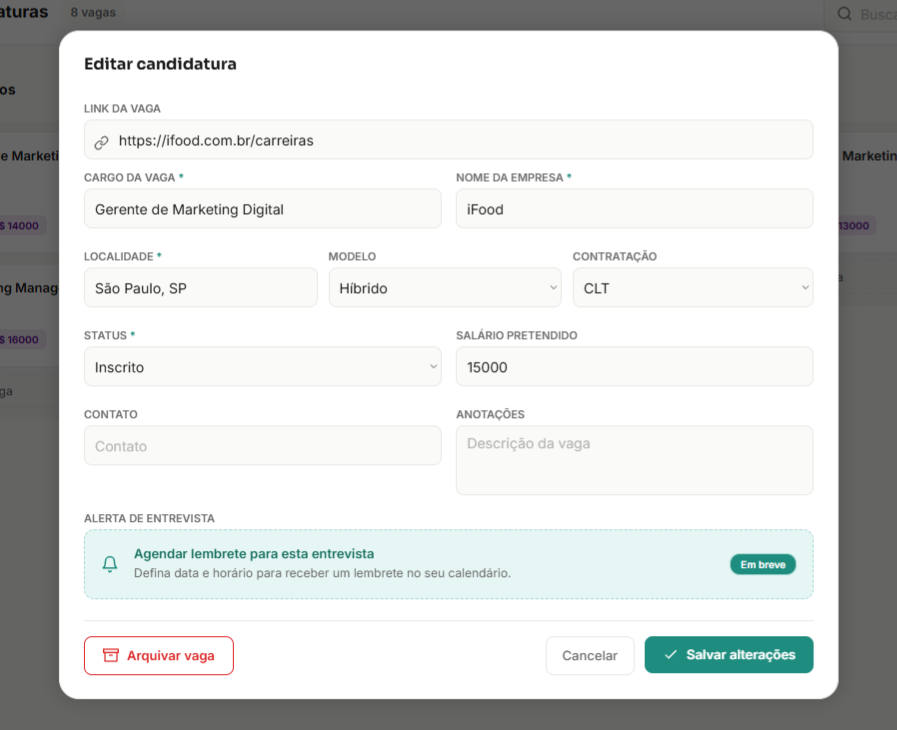Click the ANOTAÇÕES label
The width and height of the screenshot is (897, 730).
tap(490, 414)
